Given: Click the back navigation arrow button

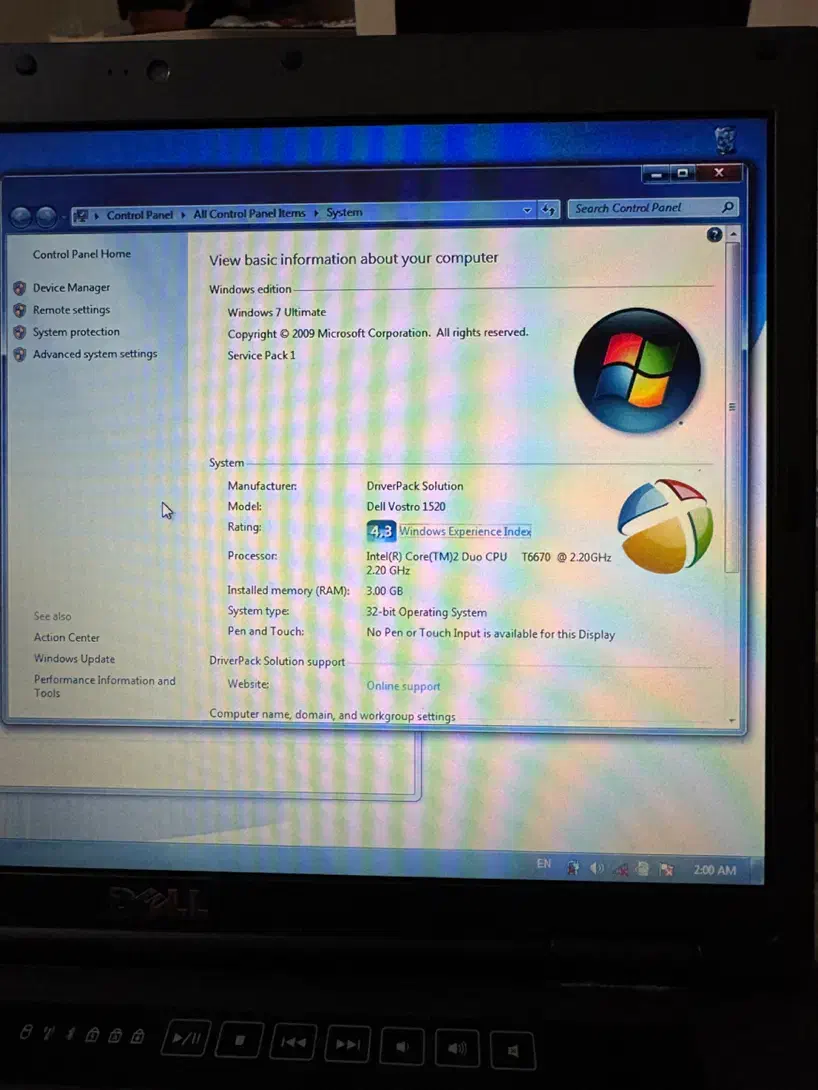Looking at the screenshot, I should [x=21, y=218].
